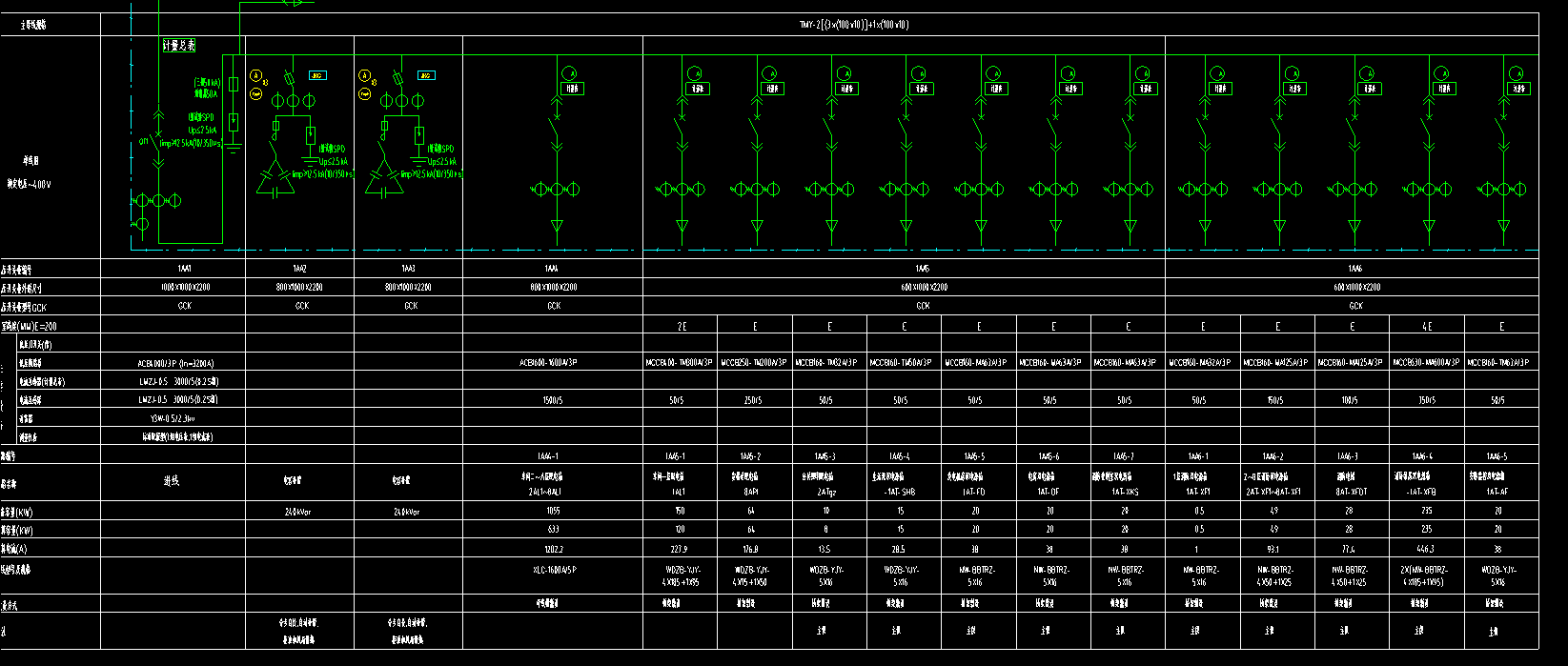Select the 350/5 transformer ratio cell

pos(1427,400)
